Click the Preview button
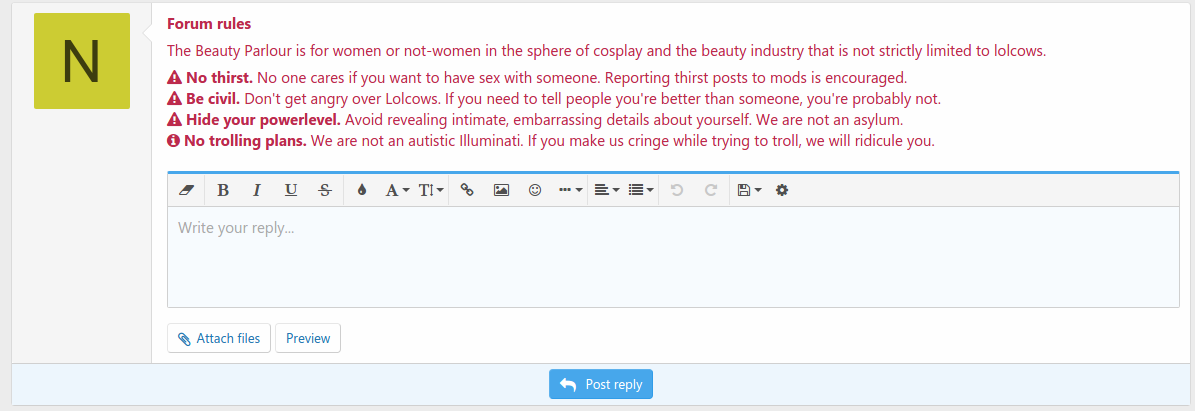Image resolution: width=1195 pixels, height=411 pixels. click(308, 339)
